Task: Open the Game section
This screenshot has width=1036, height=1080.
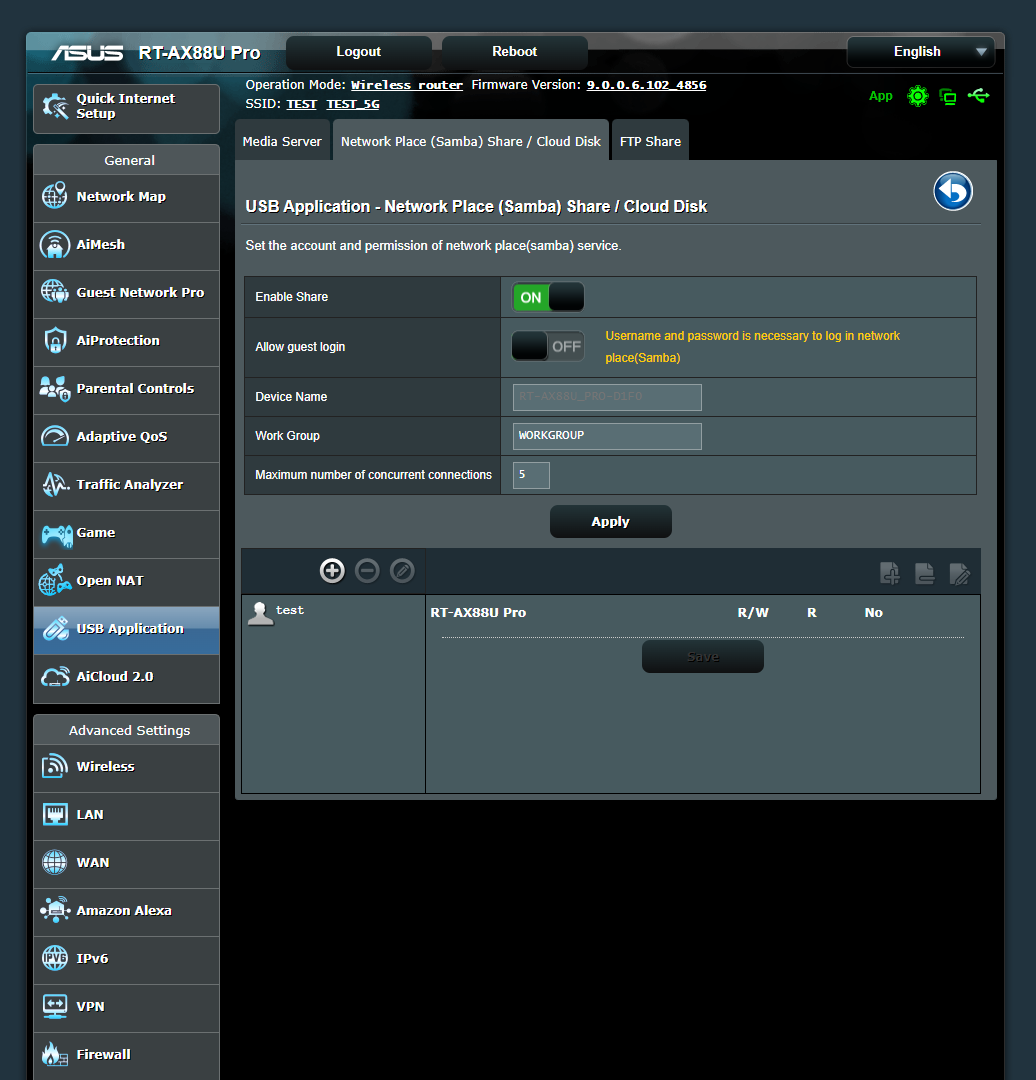Action: pyautogui.click(x=127, y=534)
